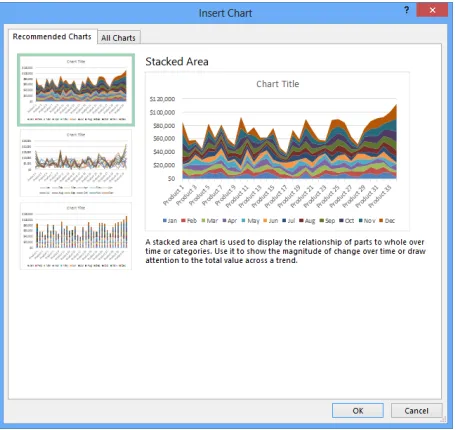456x430 pixels.
Task: Click the $80,000 axis label
Action: 164,126
